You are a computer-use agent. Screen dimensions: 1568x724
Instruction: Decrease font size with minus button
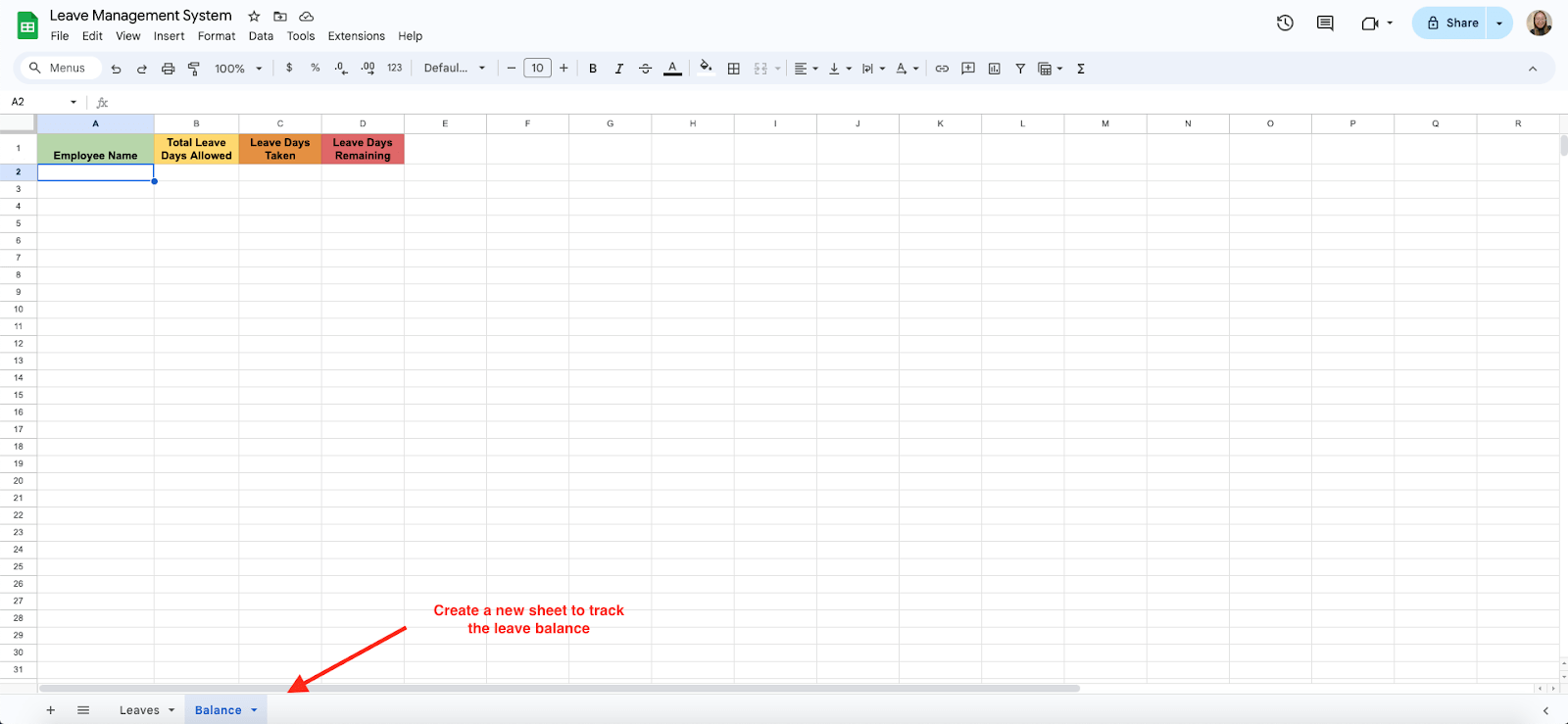click(x=511, y=68)
